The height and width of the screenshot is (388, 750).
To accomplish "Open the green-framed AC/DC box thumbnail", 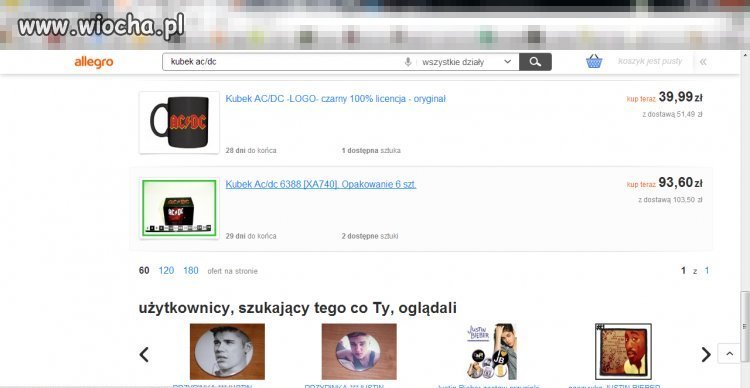I will click(x=179, y=208).
